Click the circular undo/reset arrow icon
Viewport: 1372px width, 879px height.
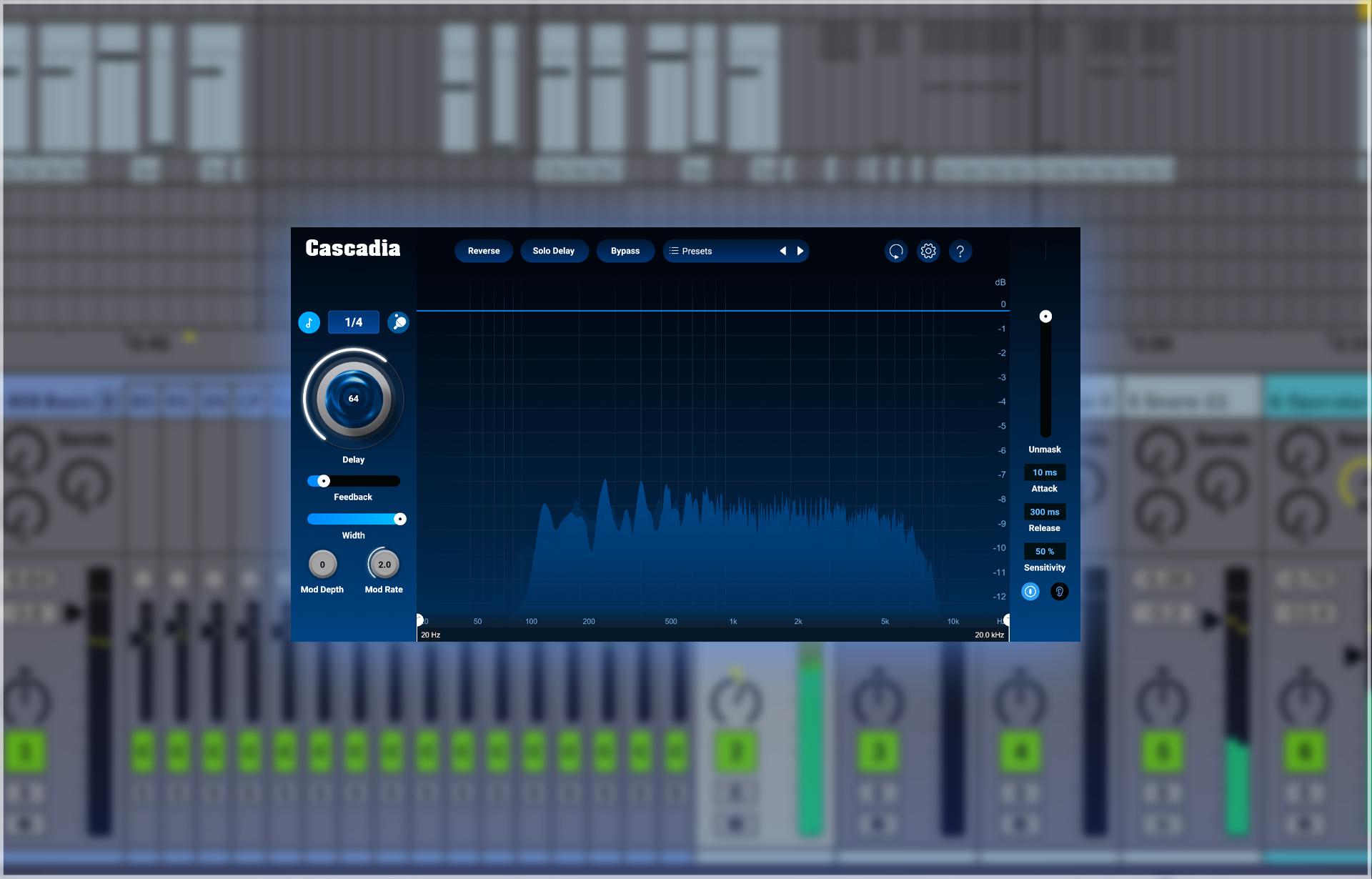895,251
